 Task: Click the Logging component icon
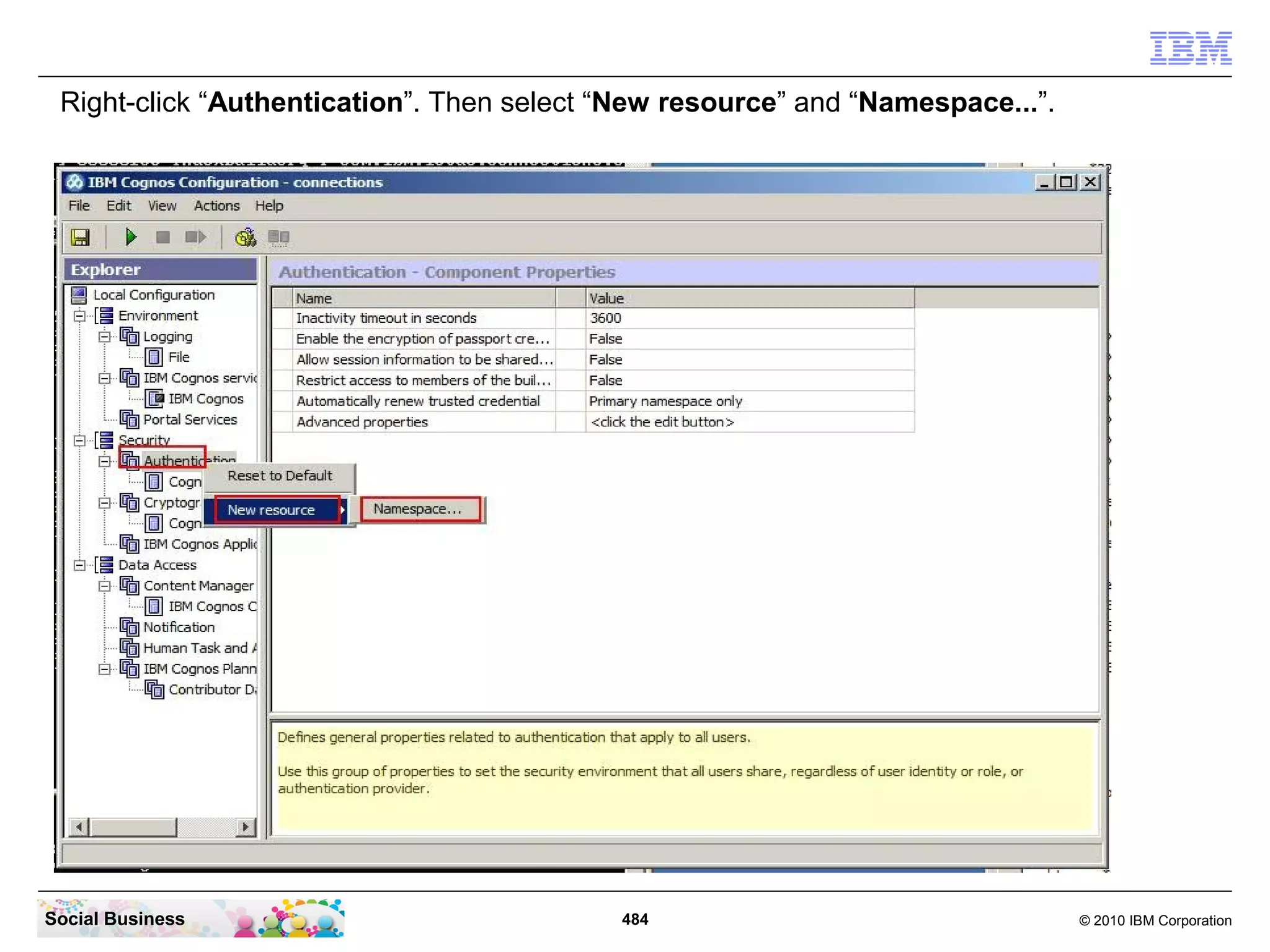pyautogui.click(x=130, y=337)
